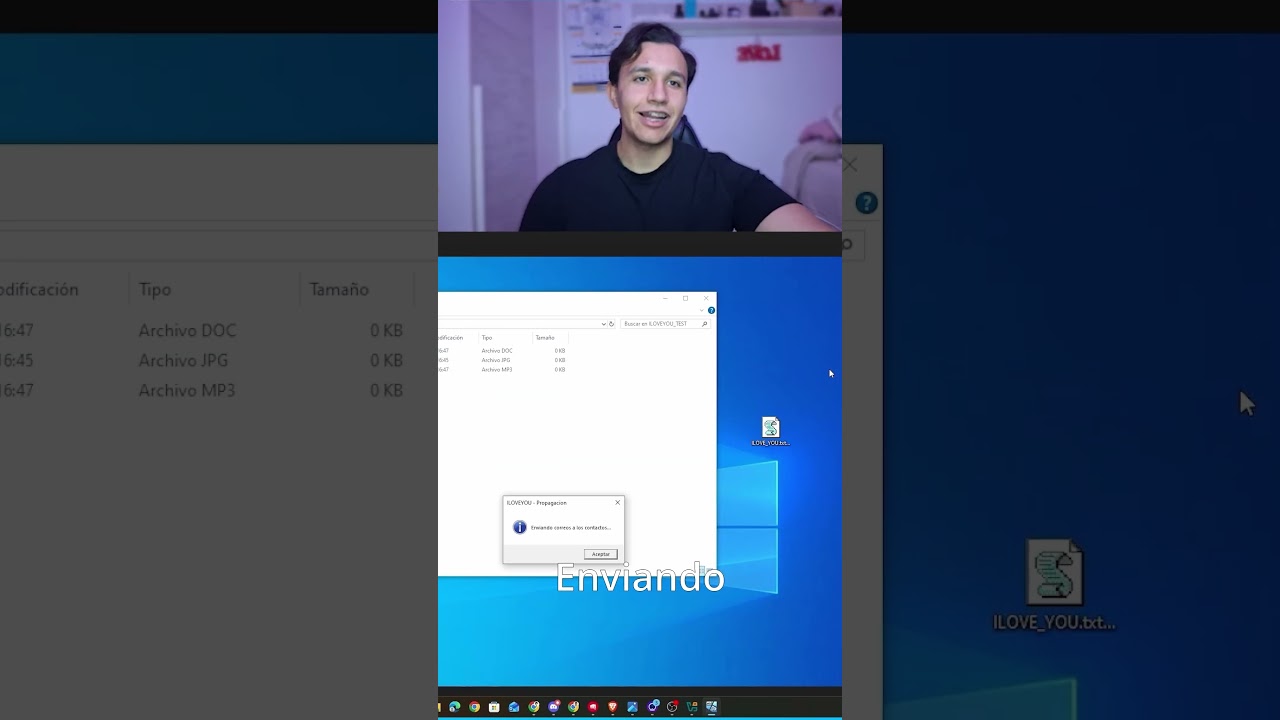The width and height of the screenshot is (1280, 720).
Task: Open Brave browser from the taskbar
Action: [613, 707]
